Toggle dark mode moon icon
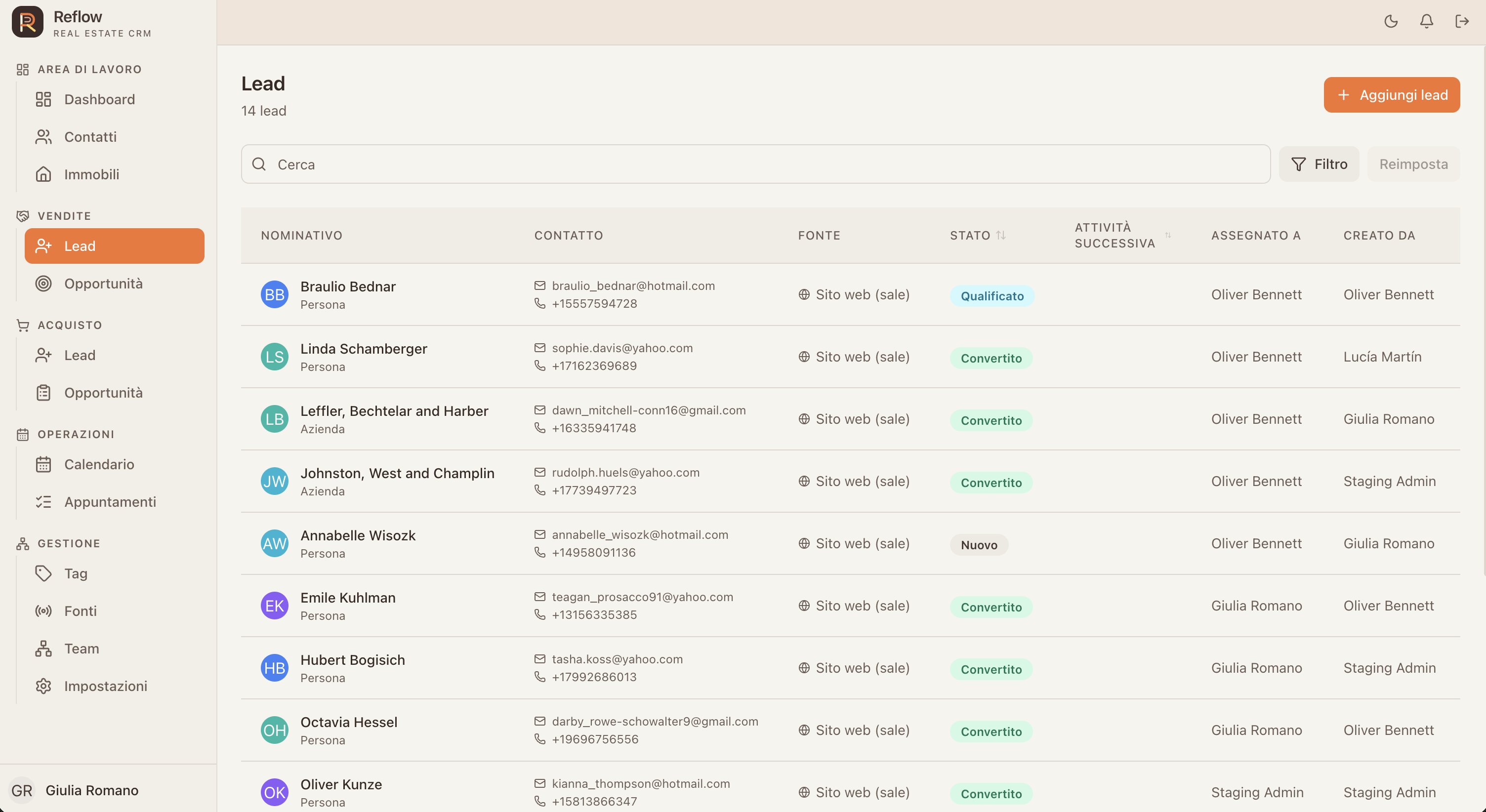 pos(1391,21)
